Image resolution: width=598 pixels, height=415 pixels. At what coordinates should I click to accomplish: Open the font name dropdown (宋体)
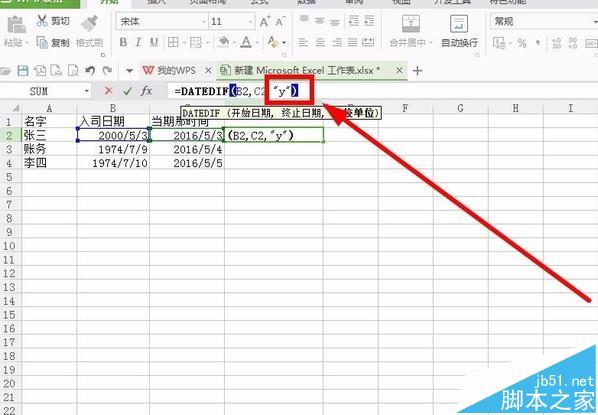[204, 22]
